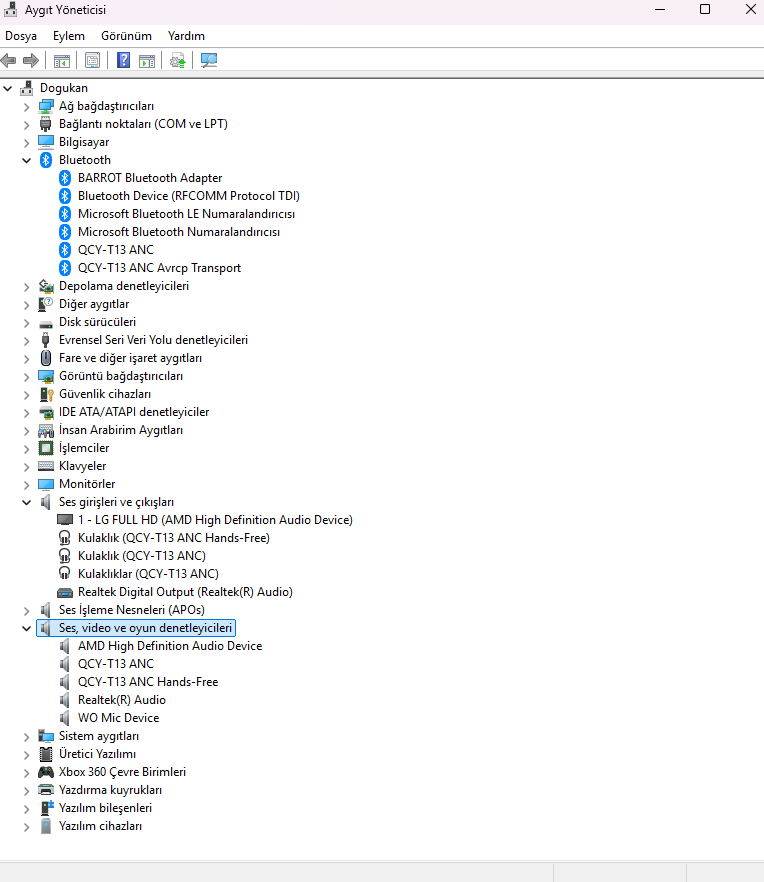Select Bluetooth Device (RFCOMM Protocol TDI)
764x882 pixels.
coord(188,196)
